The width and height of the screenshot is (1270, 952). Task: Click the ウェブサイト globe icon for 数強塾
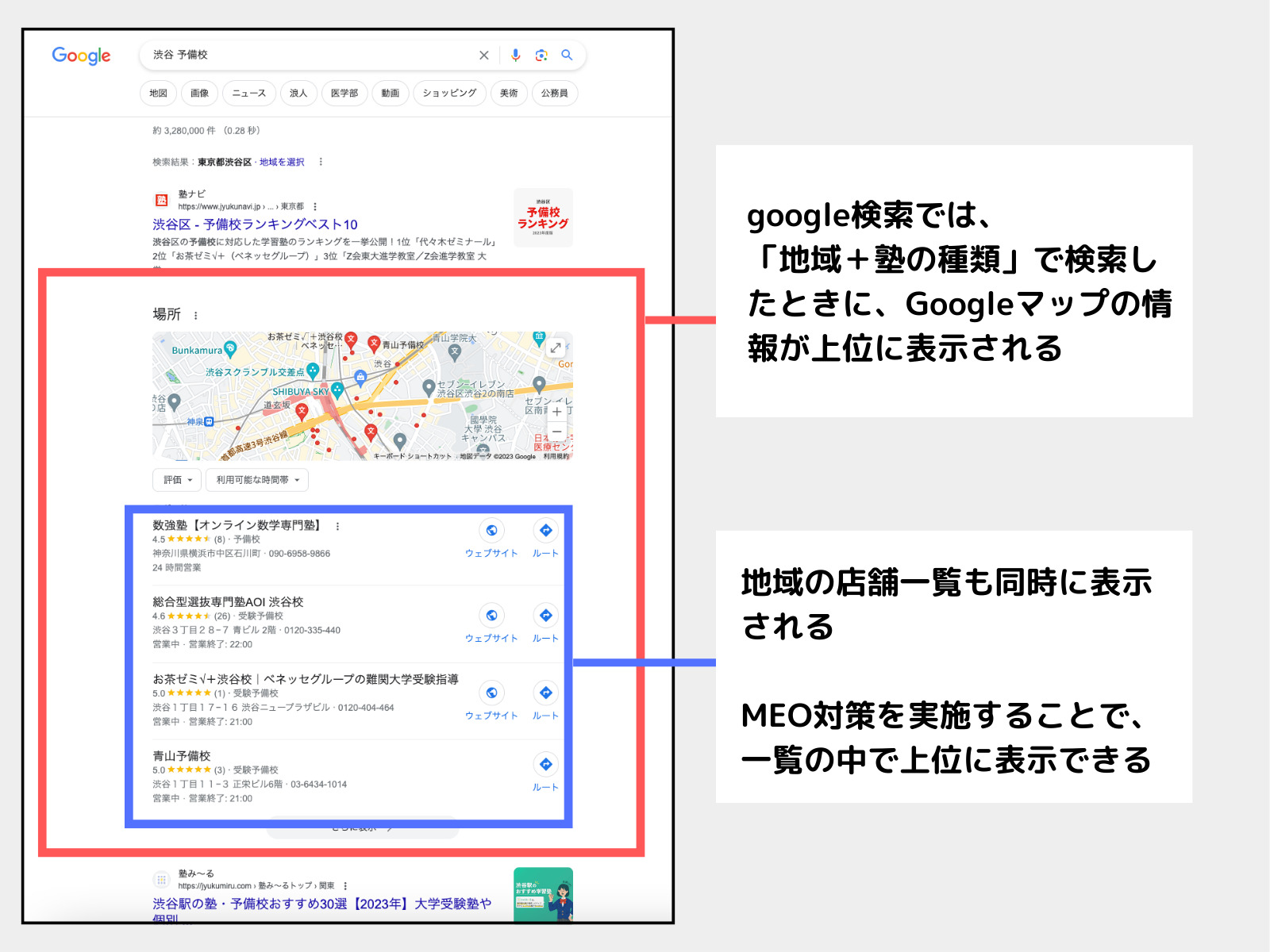[491, 530]
